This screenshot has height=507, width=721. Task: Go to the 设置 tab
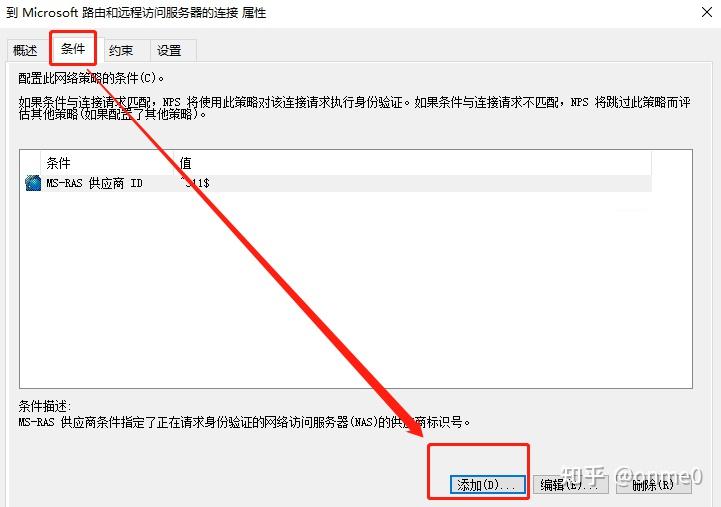click(170, 51)
